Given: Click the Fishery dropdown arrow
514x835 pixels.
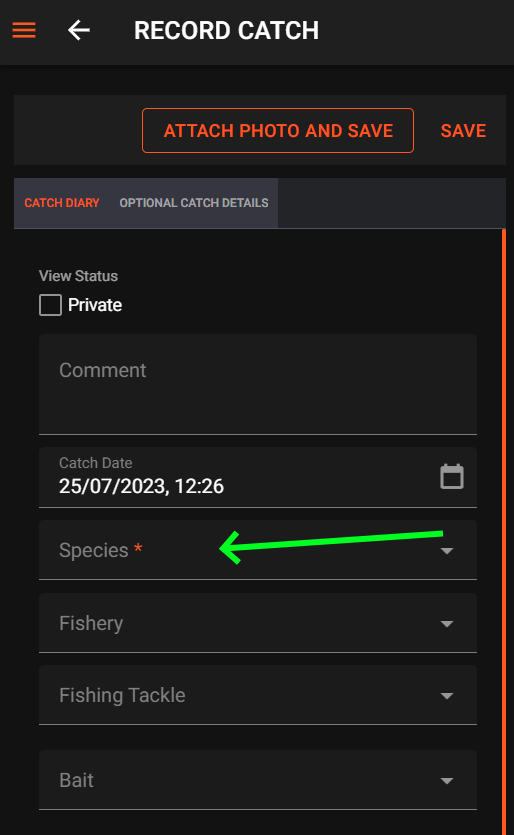Looking at the screenshot, I should tap(447, 624).
